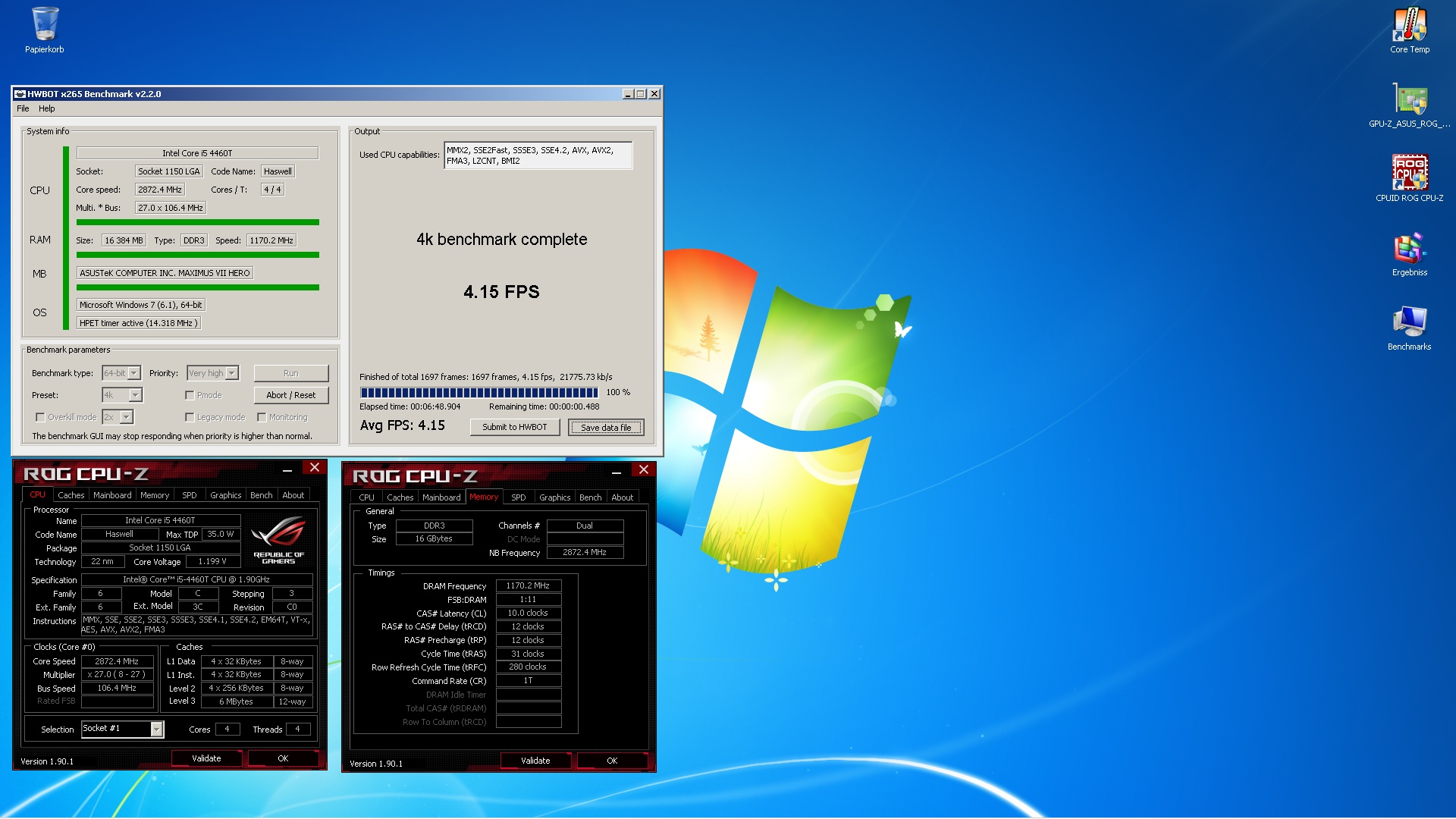Click the disabled Run benchmark button
This screenshot has height=819, width=1456.
pyautogui.click(x=291, y=373)
